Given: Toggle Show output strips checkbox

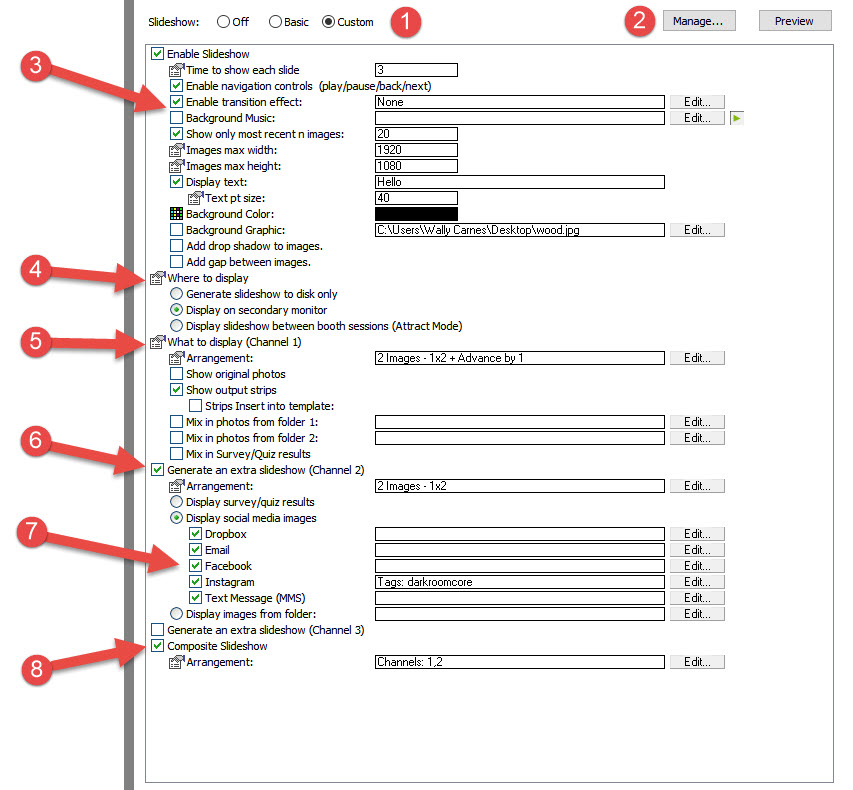Looking at the screenshot, I should pos(176,390).
